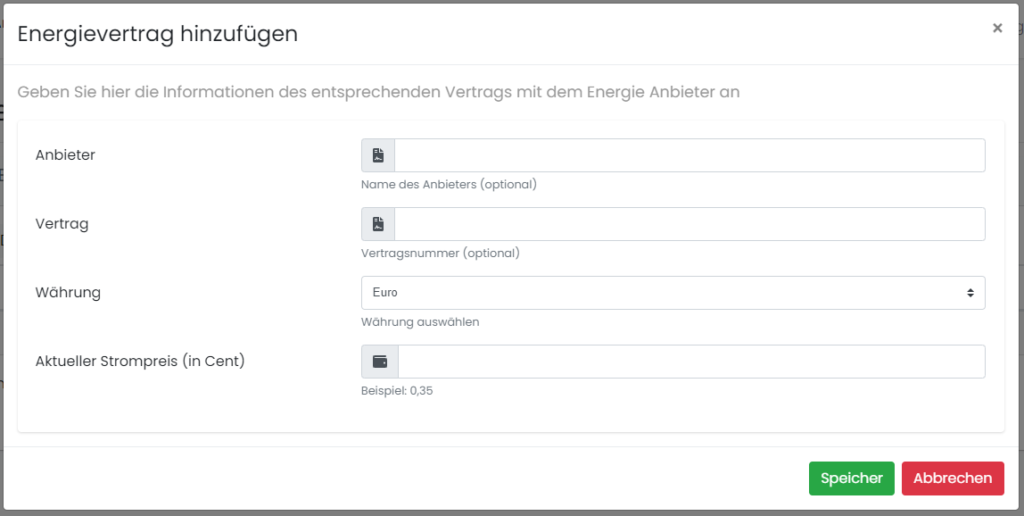Click the Vertragsnummer (optional) hint text

coord(440,253)
